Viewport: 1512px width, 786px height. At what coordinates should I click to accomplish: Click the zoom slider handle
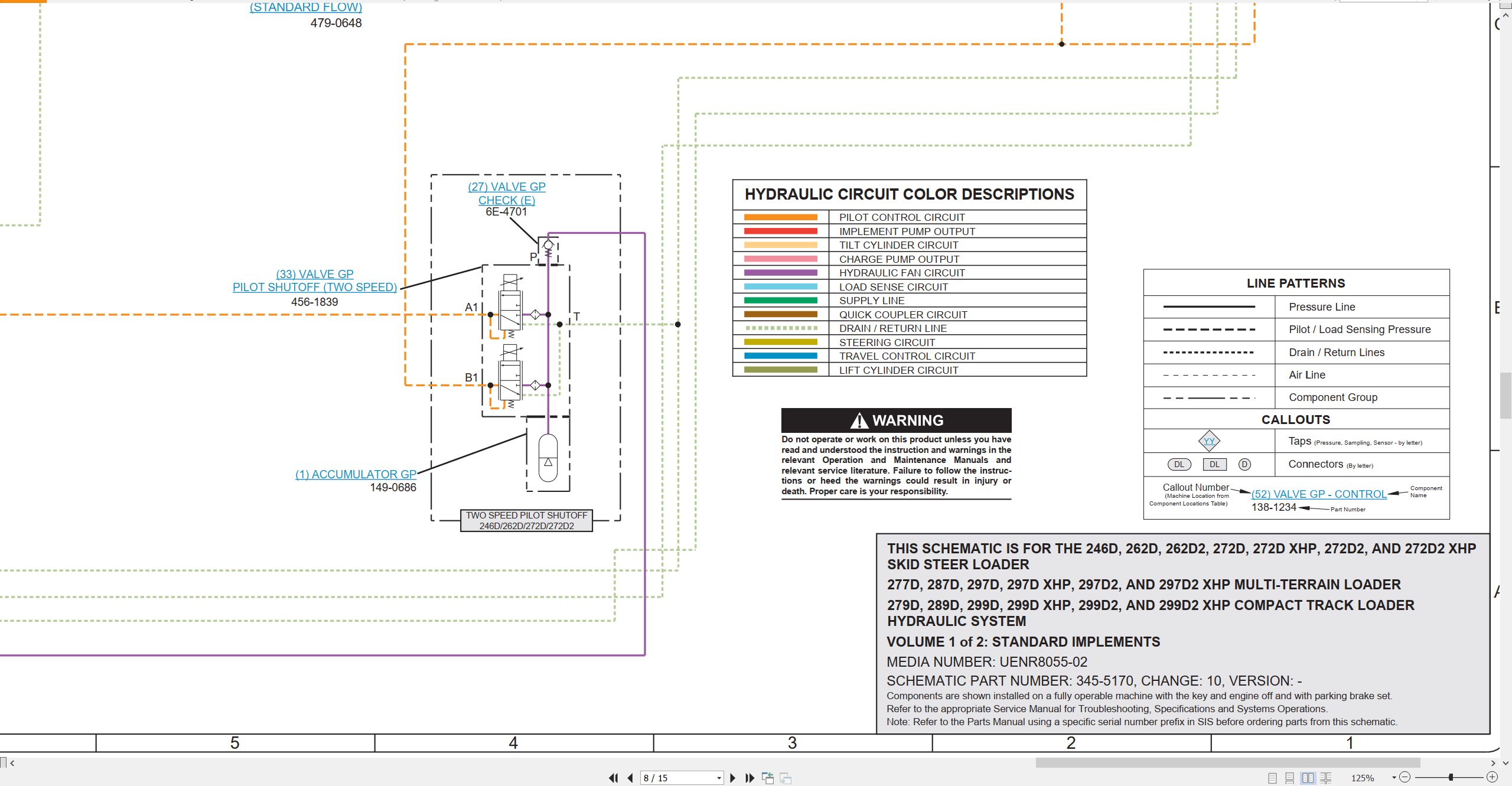click(x=1451, y=777)
